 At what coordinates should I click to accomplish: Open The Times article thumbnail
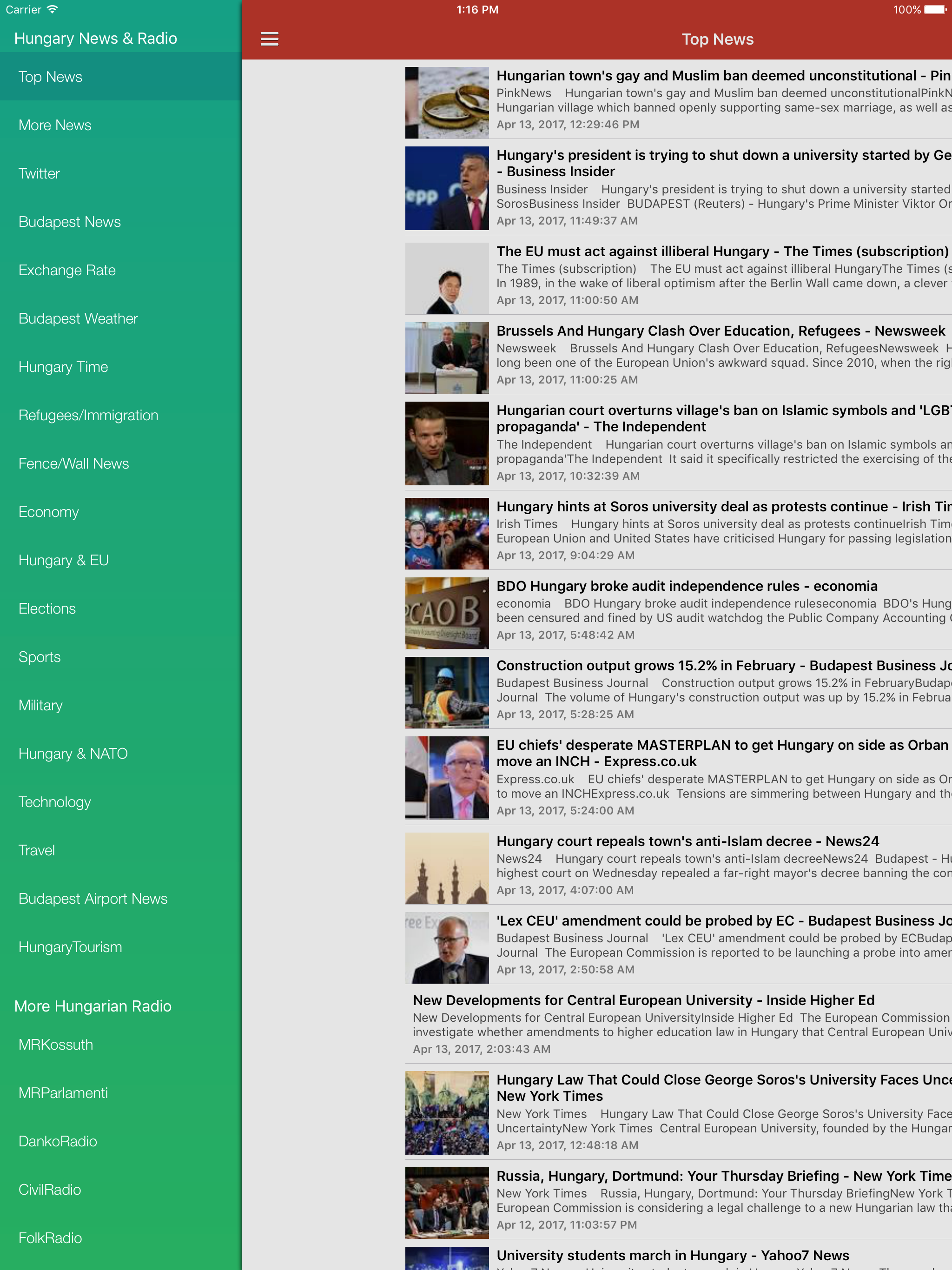(447, 278)
